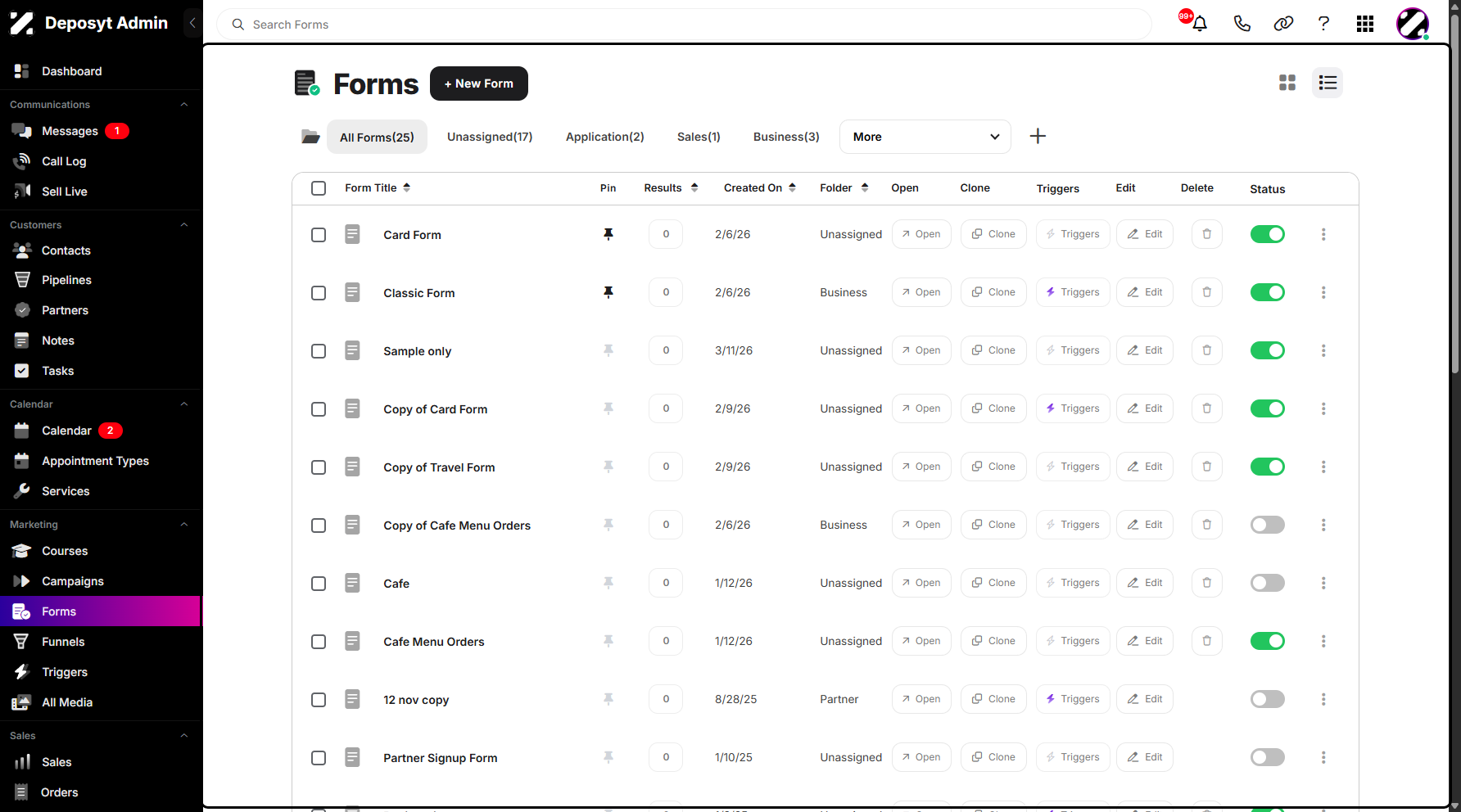1461x812 pixels.
Task: Click the folder icon beside All Forms
Action: 310,137
